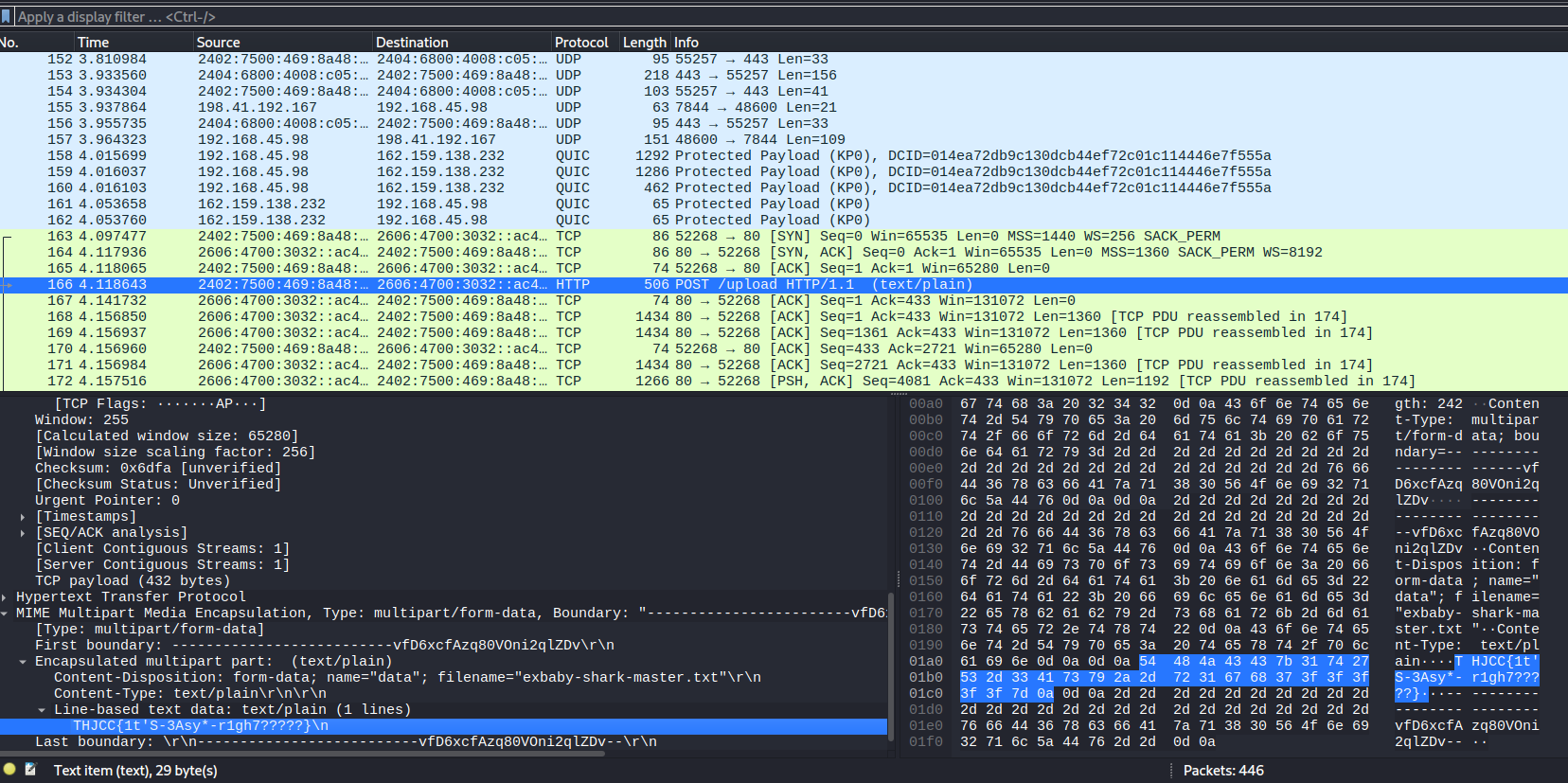Select the [Client Contiguous Streams: 1] line
Screen dimensions: 1568x783
(x=162, y=549)
